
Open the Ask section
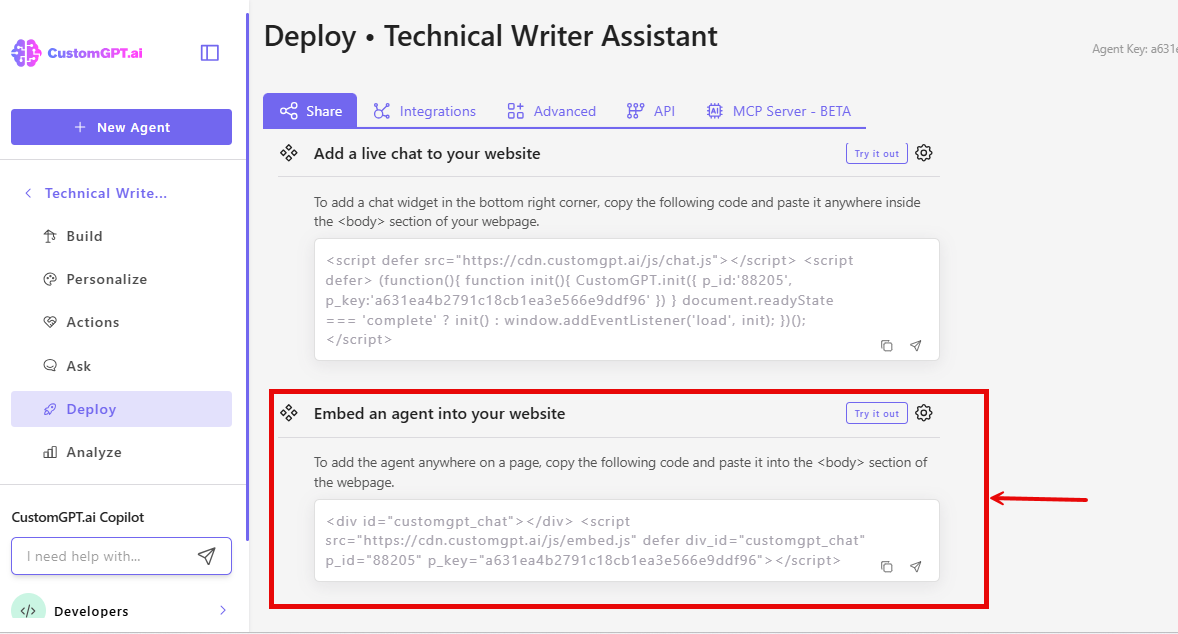122,366
